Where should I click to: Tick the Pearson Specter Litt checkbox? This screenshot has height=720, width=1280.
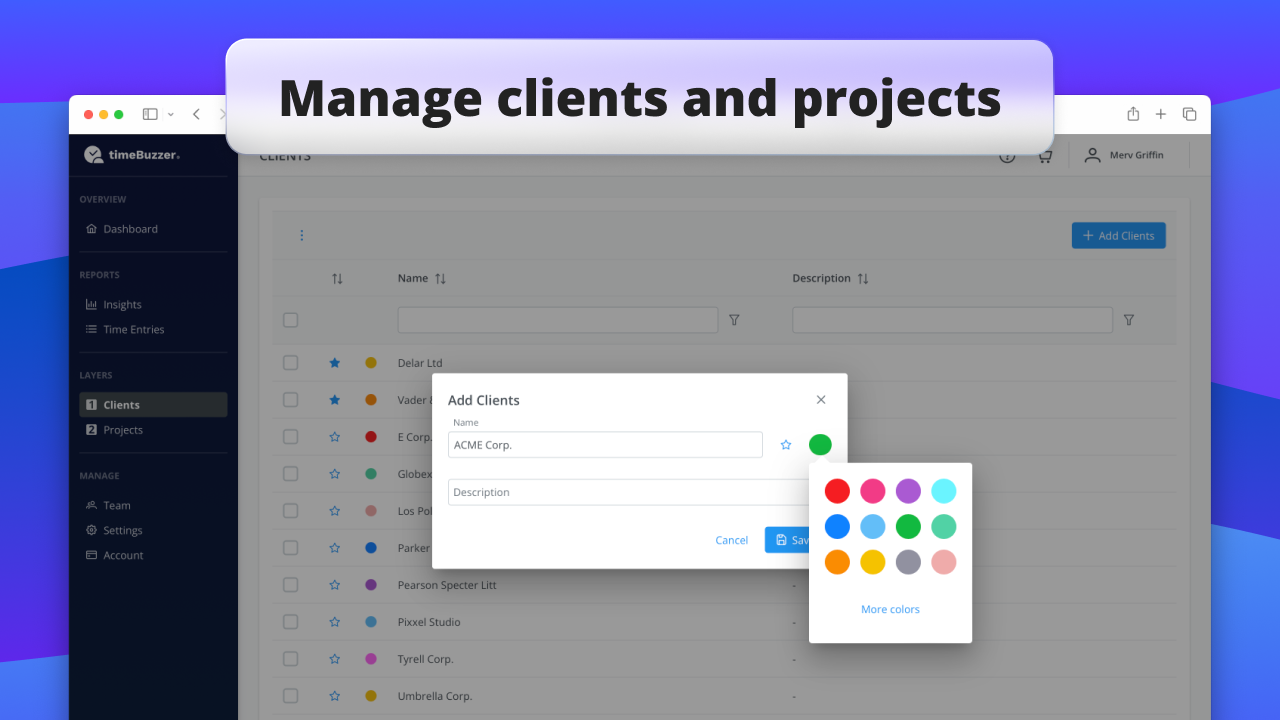[x=290, y=585]
